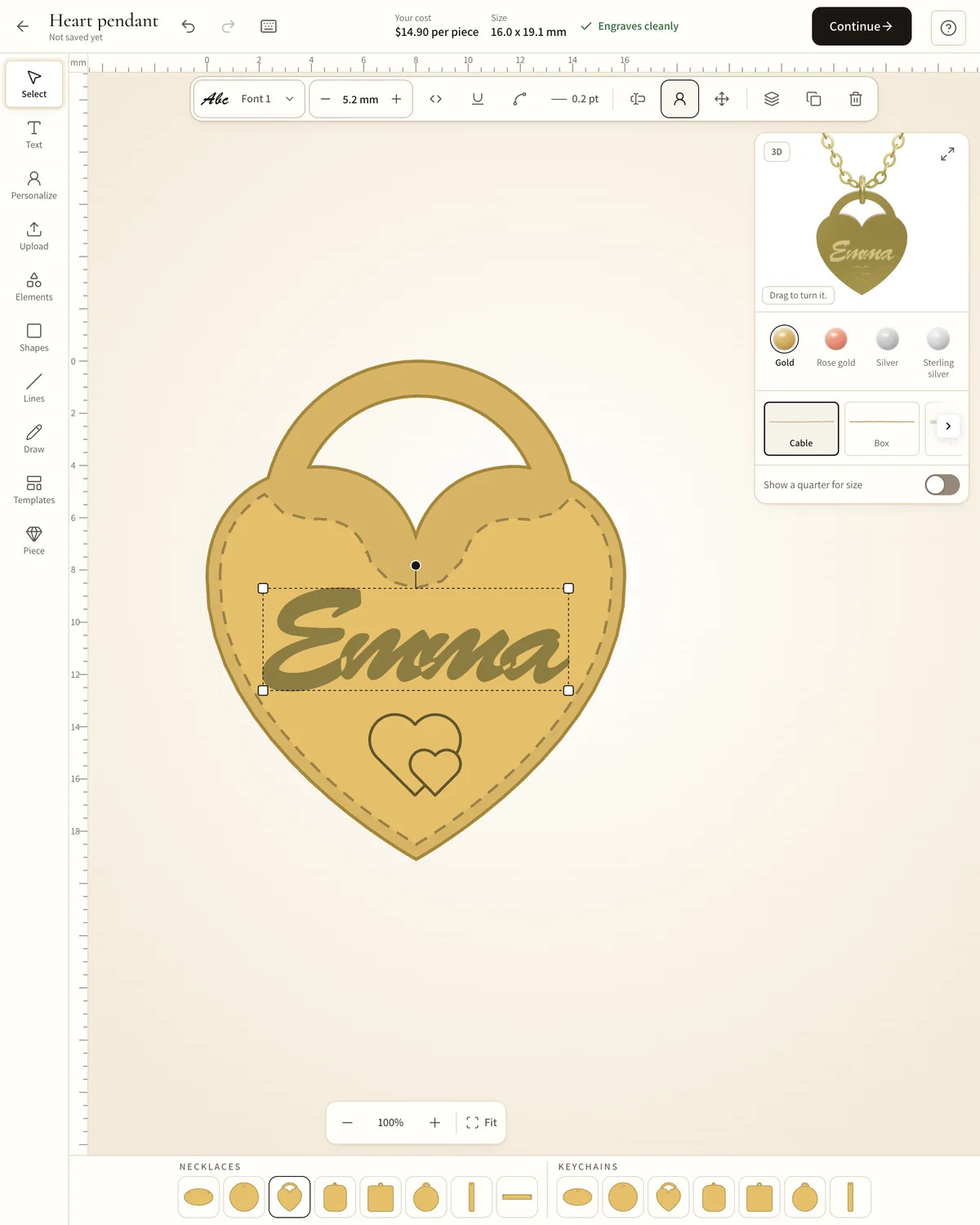Screen dimensions: 980x1225
Task: Fit design to the screen
Action: [x=482, y=1123]
